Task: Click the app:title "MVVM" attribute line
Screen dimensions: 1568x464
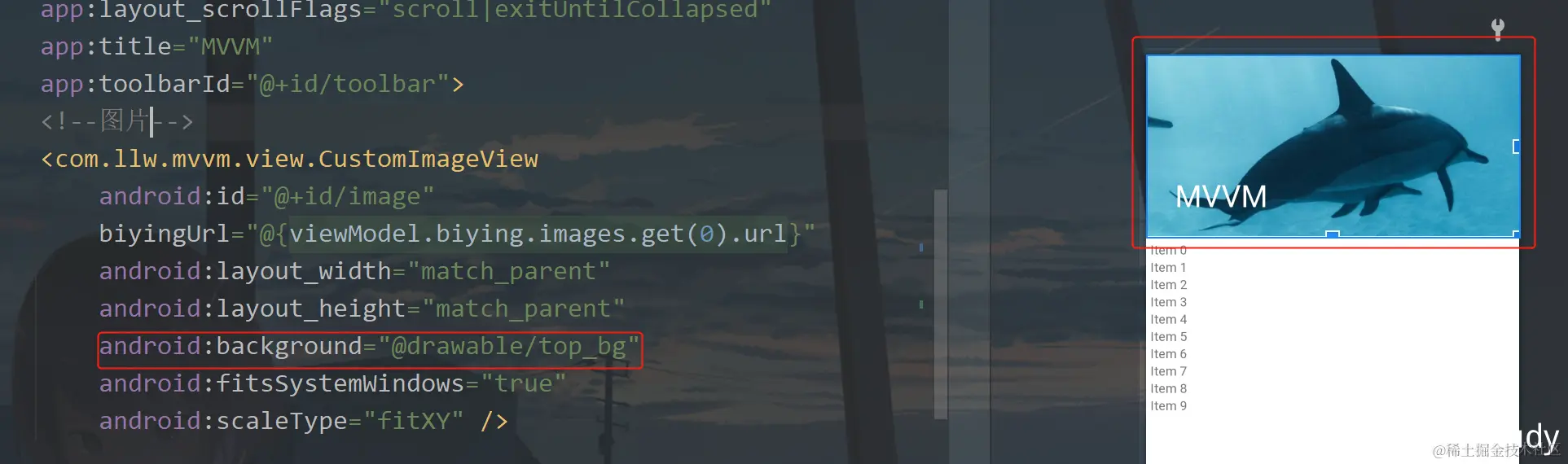Action: [x=156, y=47]
